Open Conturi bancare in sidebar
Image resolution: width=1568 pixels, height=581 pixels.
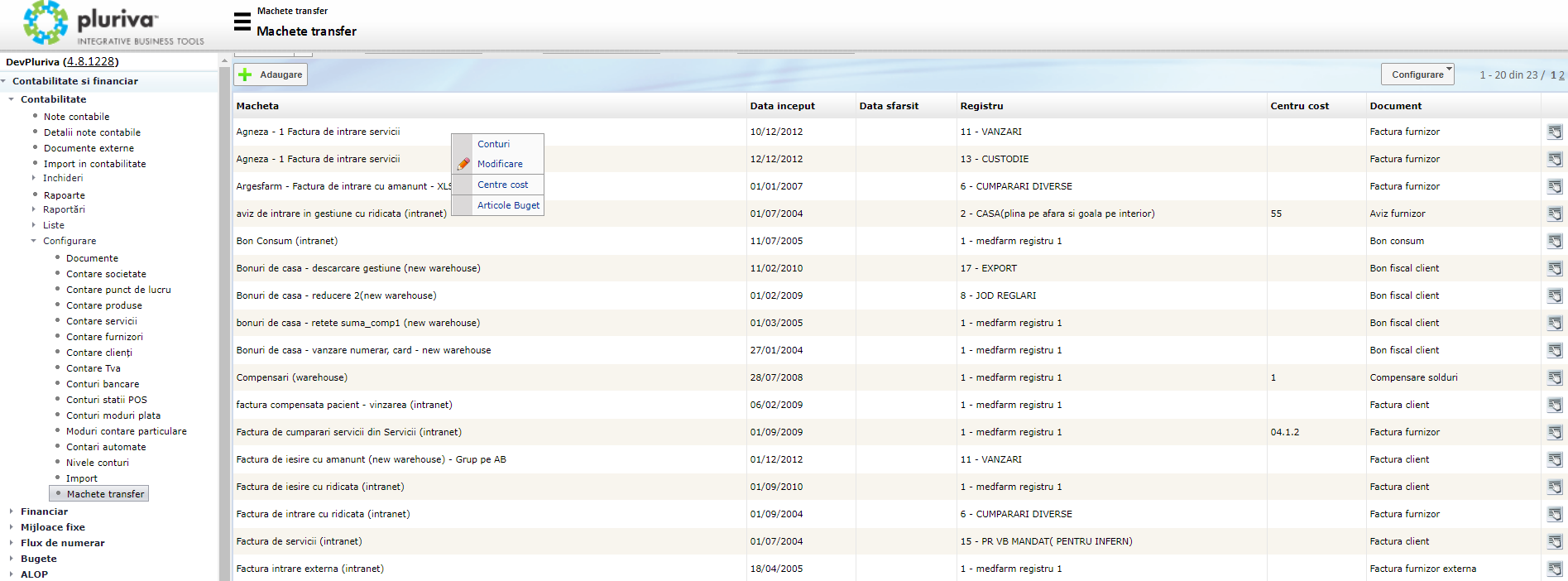pyautogui.click(x=103, y=384)
